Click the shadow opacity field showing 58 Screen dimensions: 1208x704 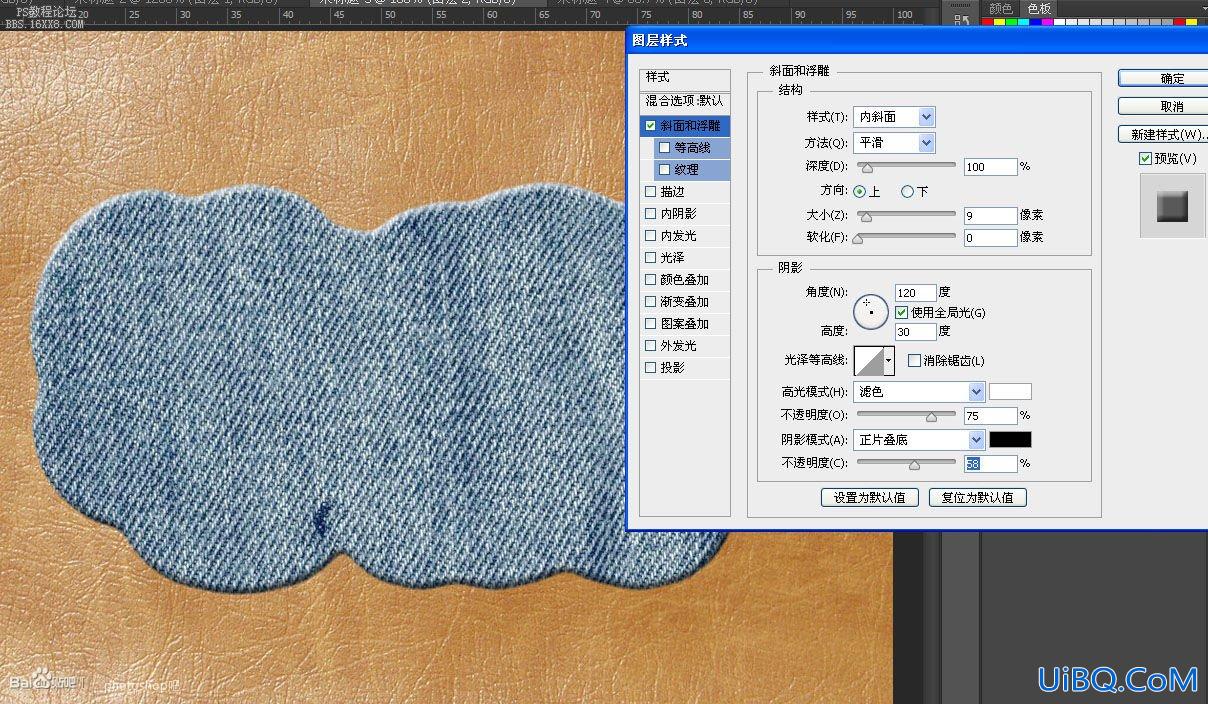(x=990, y=463)
